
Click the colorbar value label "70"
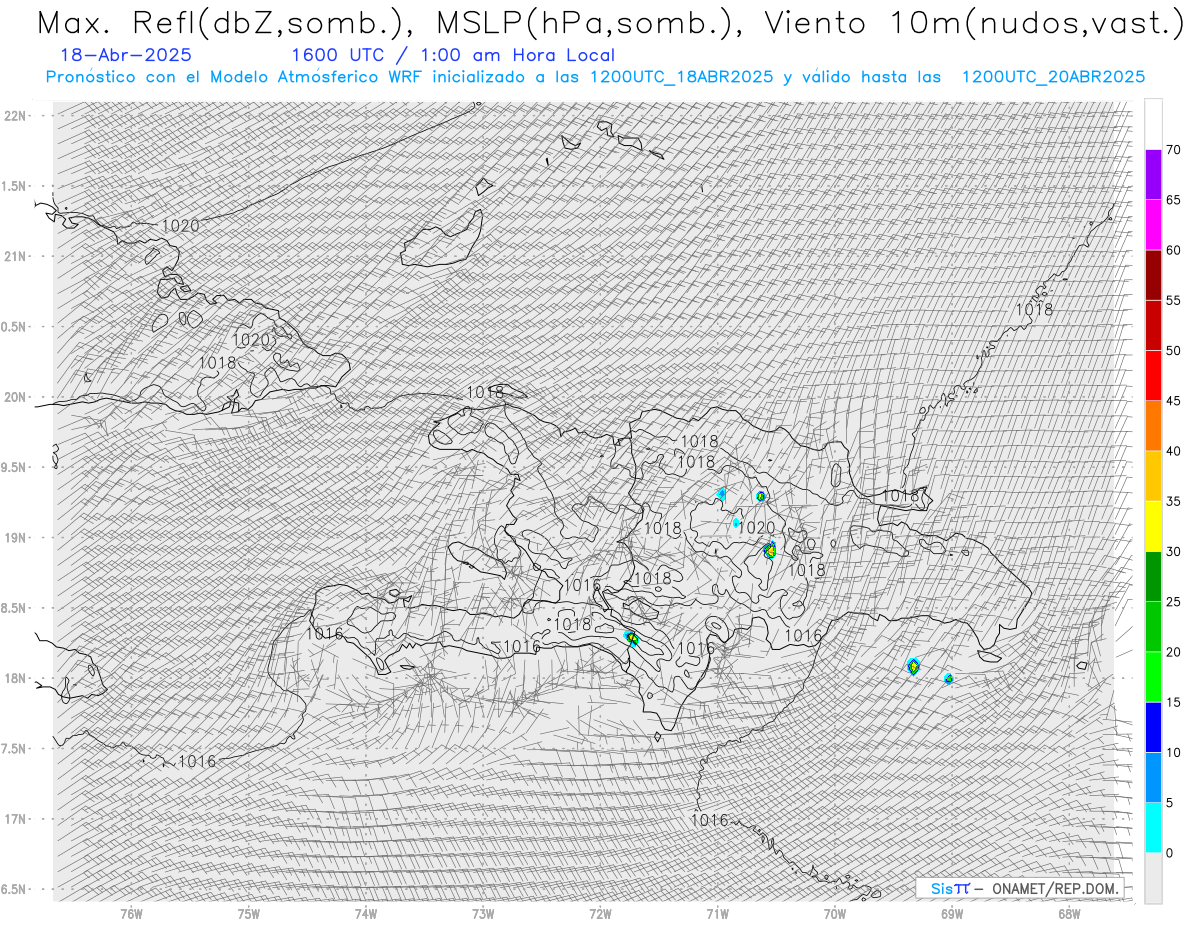[x=1173, y=150]
